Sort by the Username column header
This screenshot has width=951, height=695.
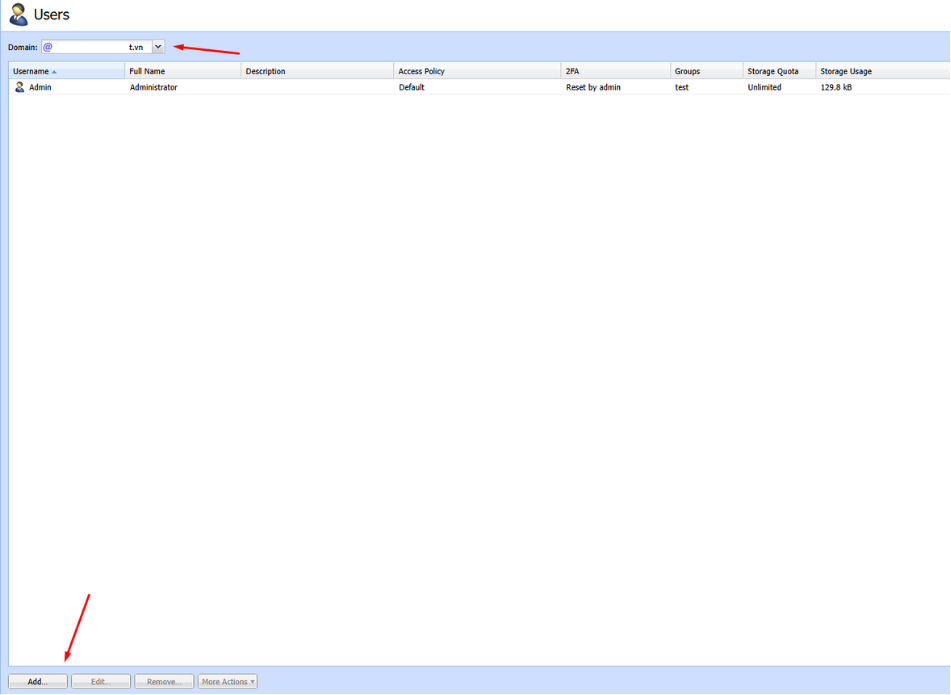[67, 71]
